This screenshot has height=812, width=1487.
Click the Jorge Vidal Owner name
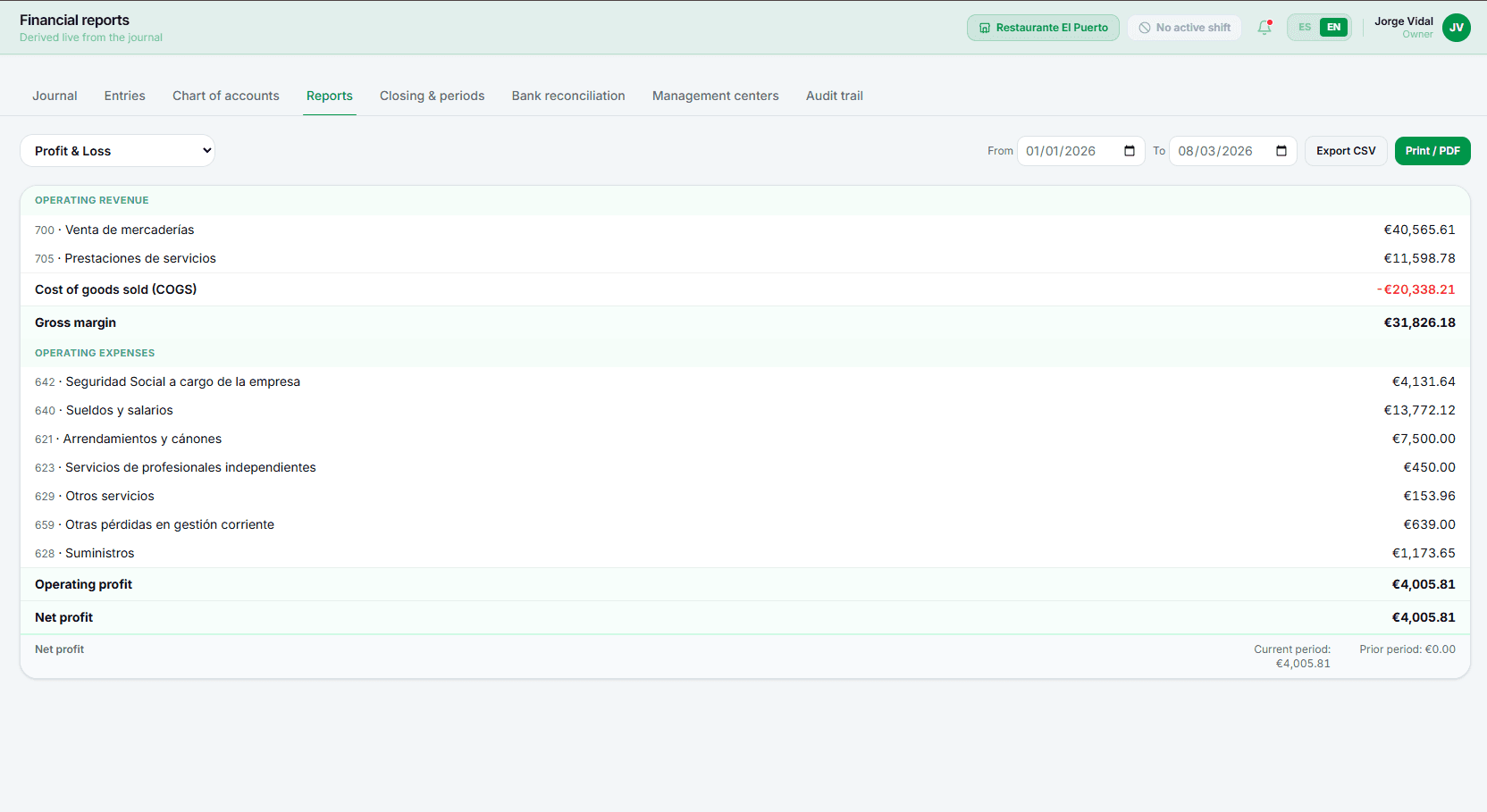(x=1404, y=28)
